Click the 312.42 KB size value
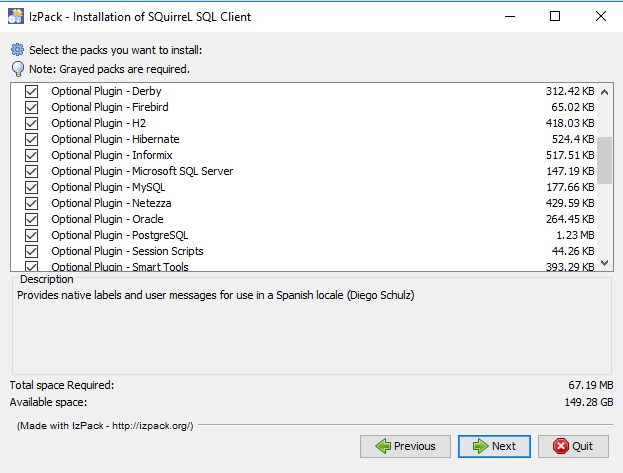 click(570, 91)
